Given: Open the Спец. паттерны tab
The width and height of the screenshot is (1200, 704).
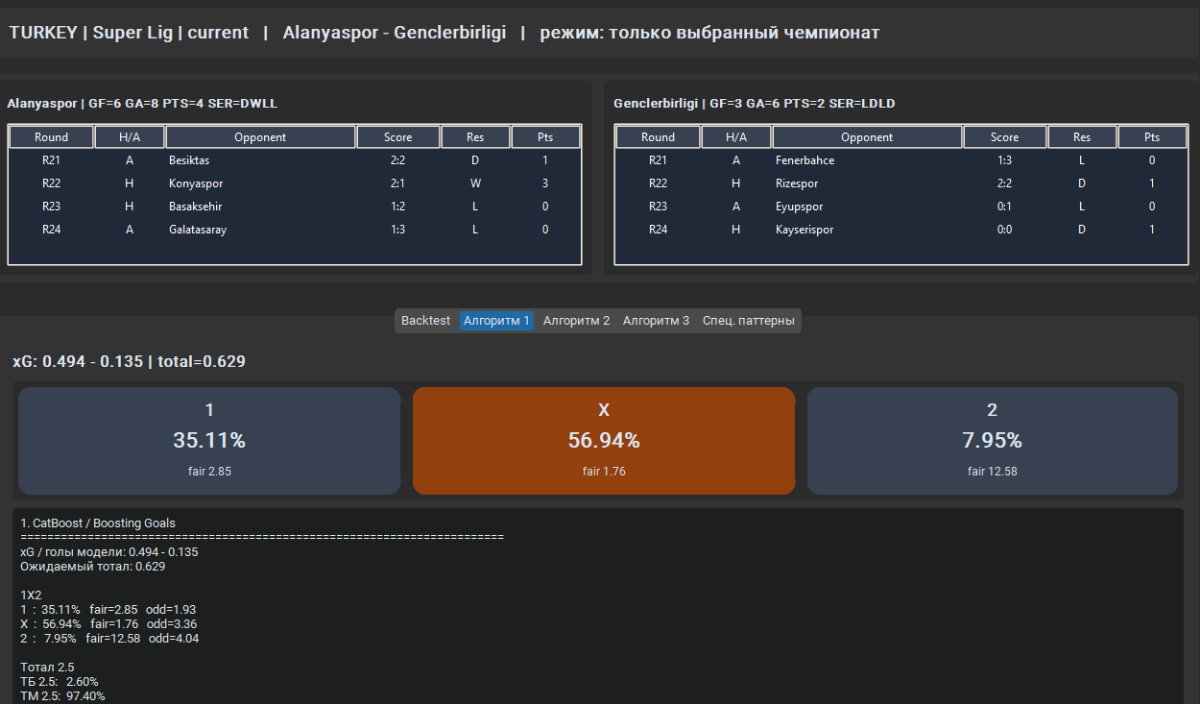Looking at the screenshot, I should [x=749, y=321].
